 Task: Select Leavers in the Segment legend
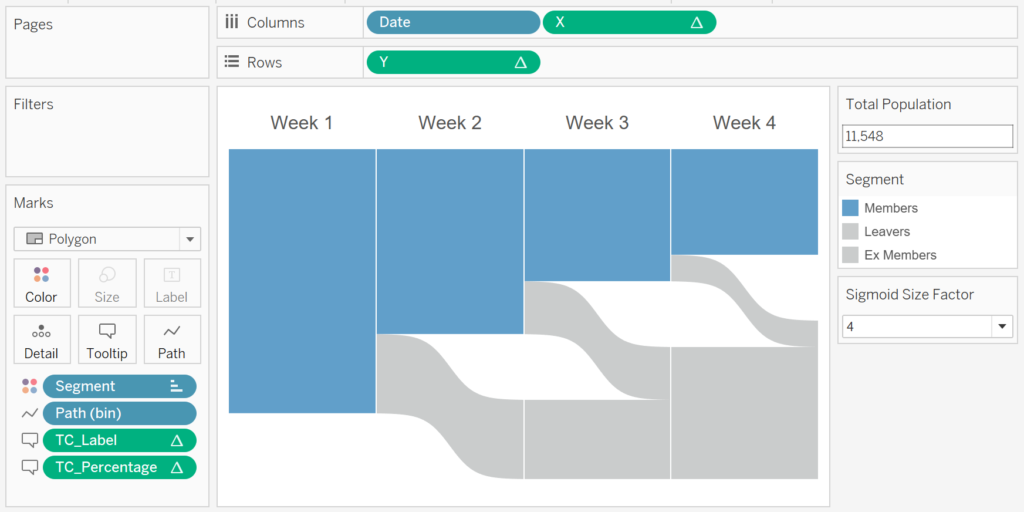(887, 232)
